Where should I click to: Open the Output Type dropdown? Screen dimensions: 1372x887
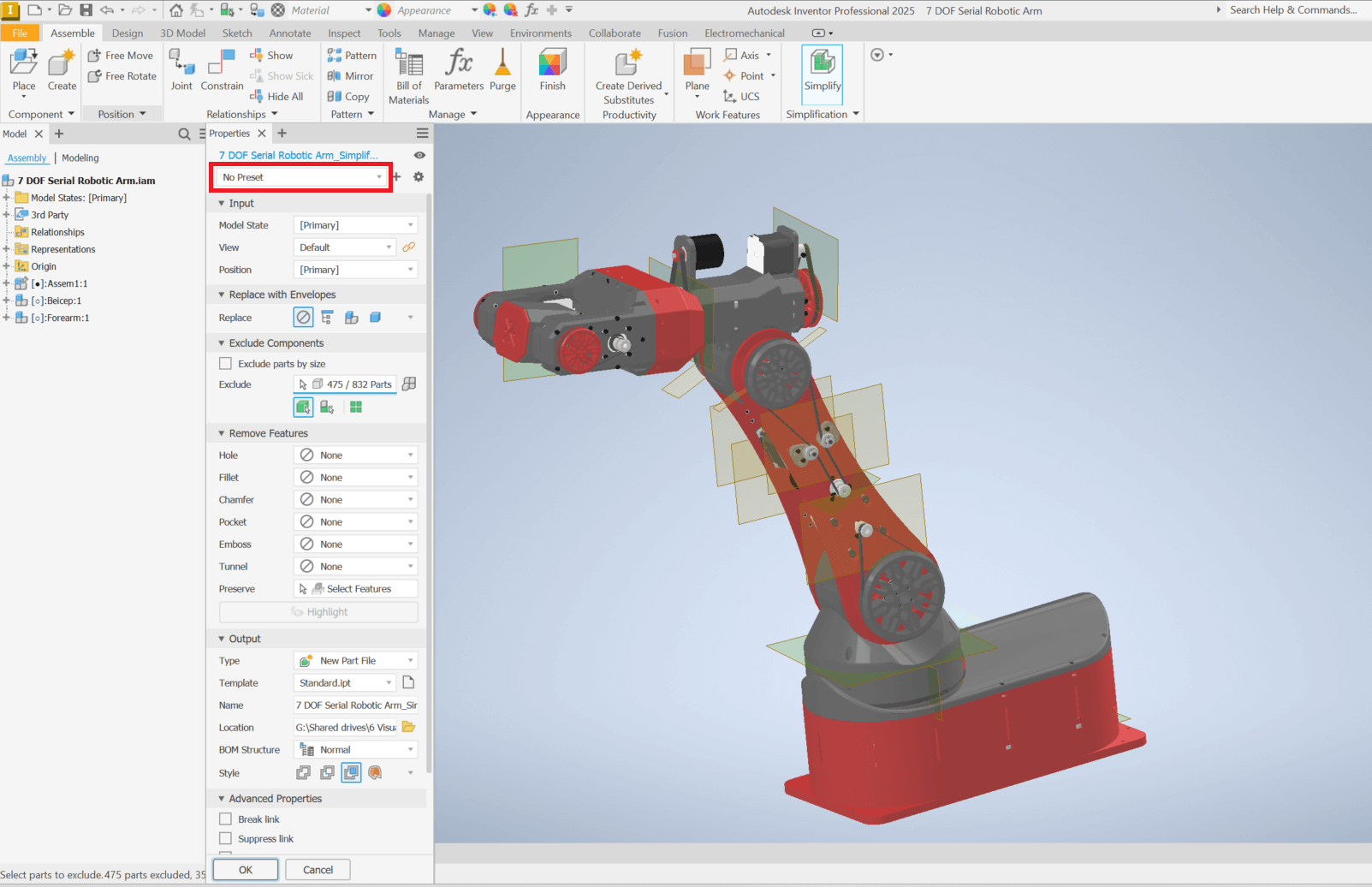355,661
